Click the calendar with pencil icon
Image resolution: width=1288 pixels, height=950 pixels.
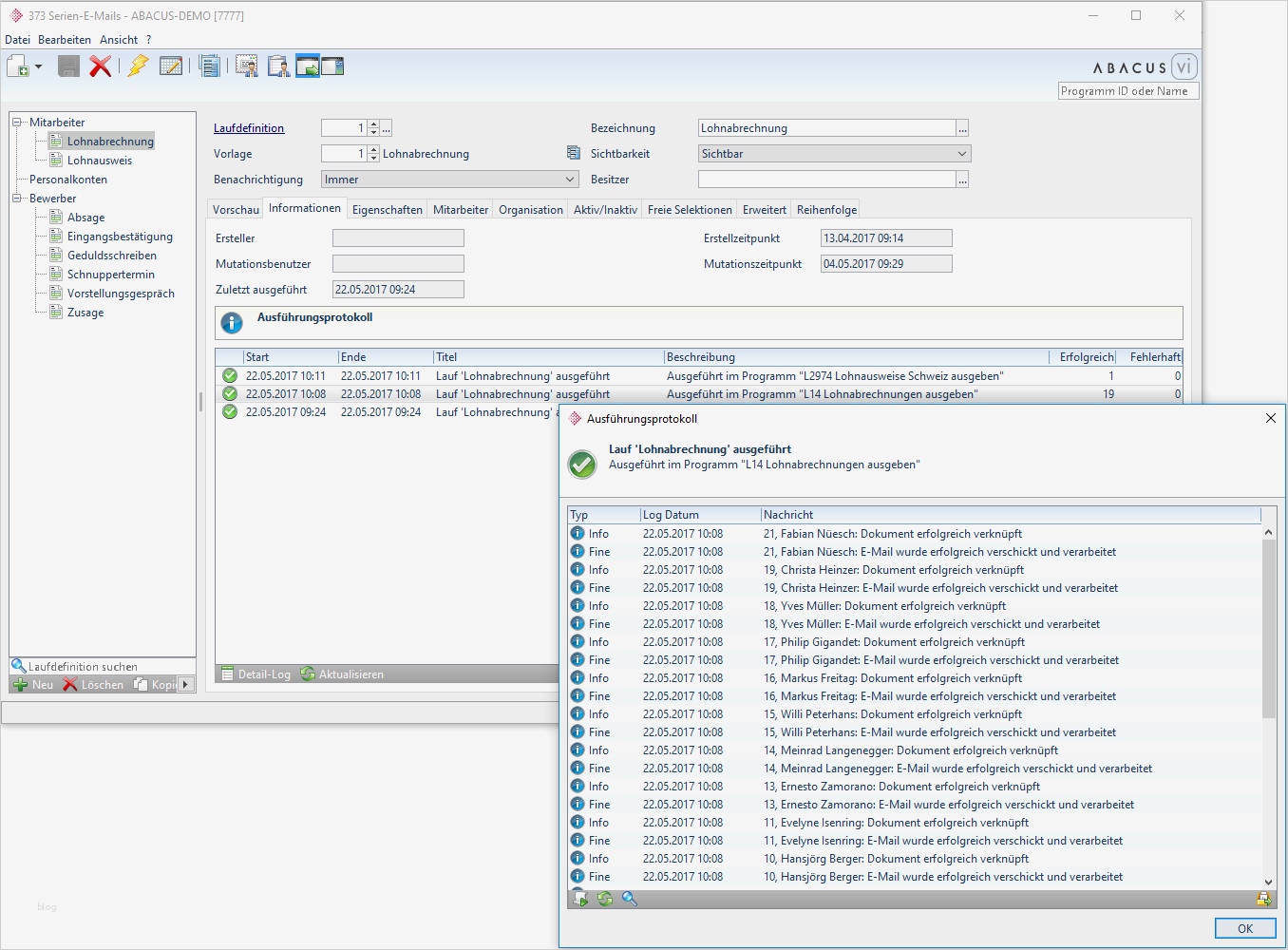coord(171,66)
